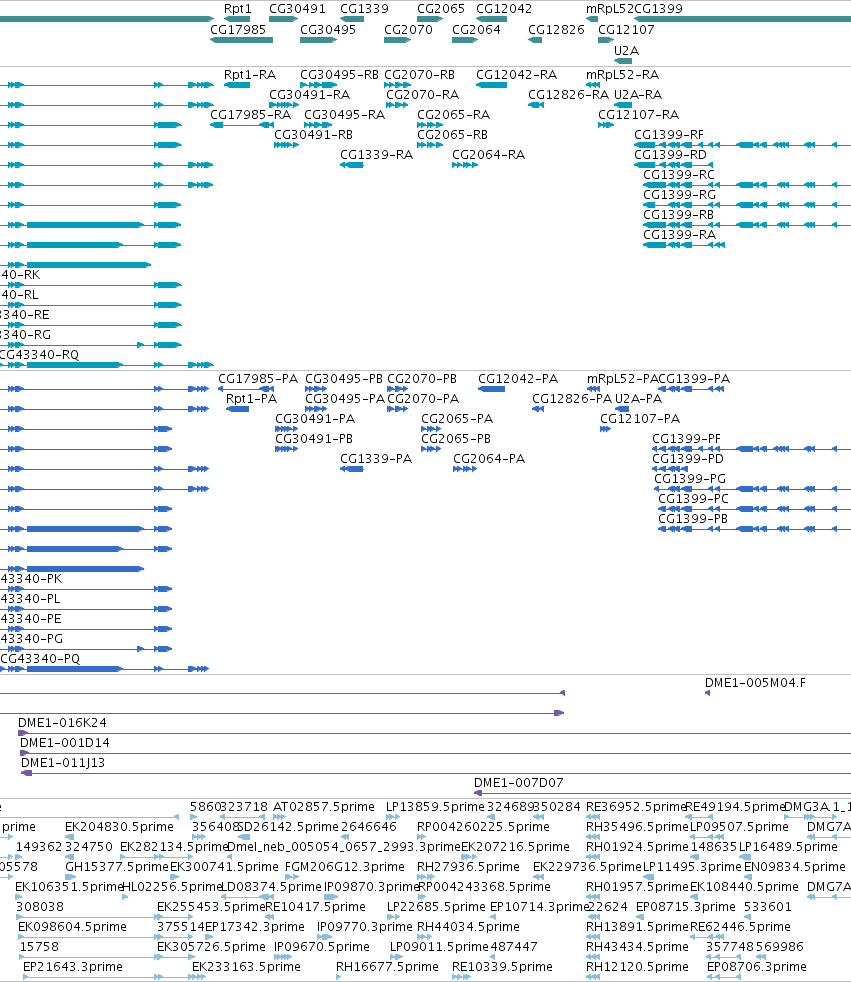
Task: Select EST RH44034.5prime
Action: (x=468, y=927)
